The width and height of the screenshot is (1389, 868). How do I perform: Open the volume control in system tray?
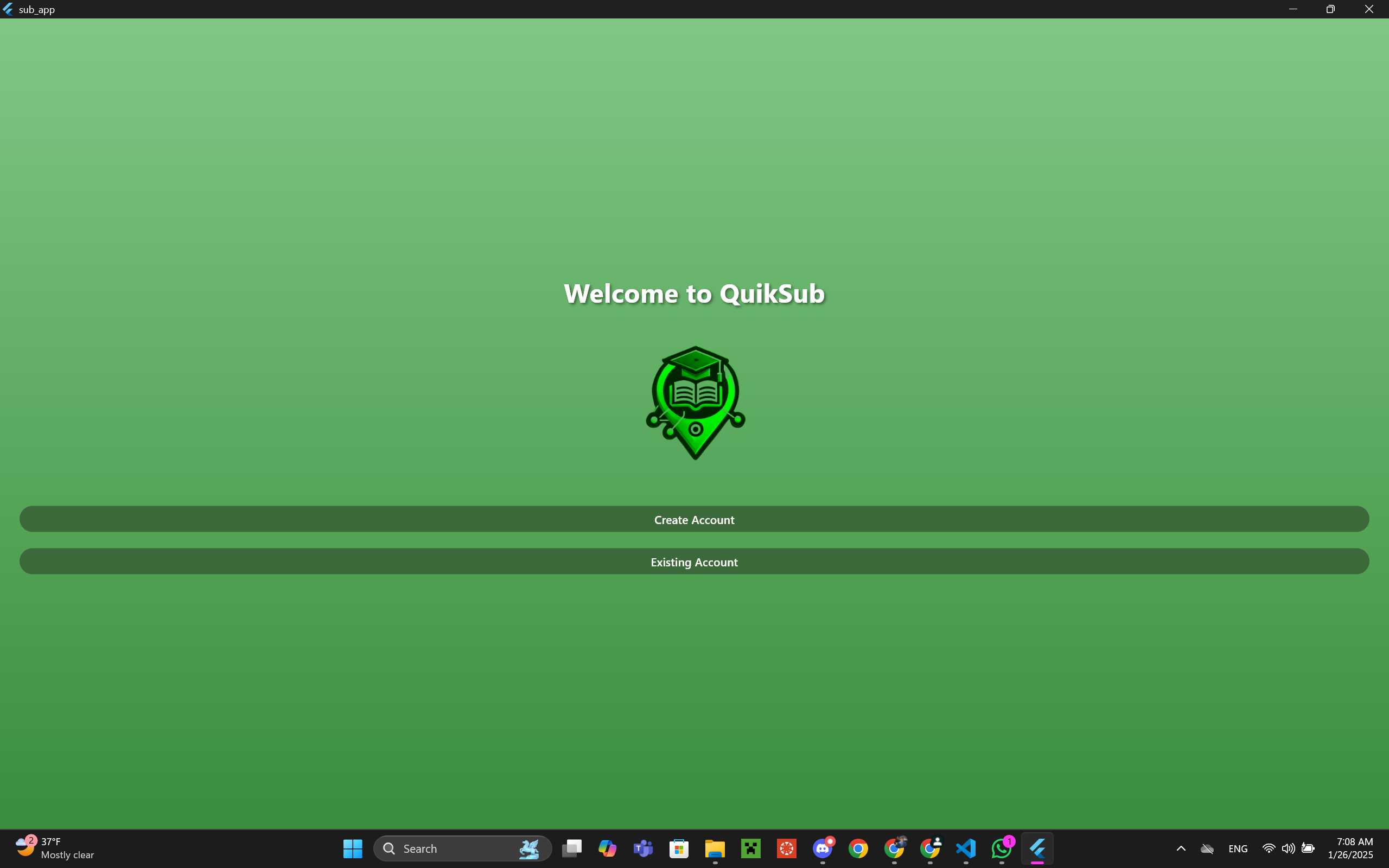coord(1288,848)
